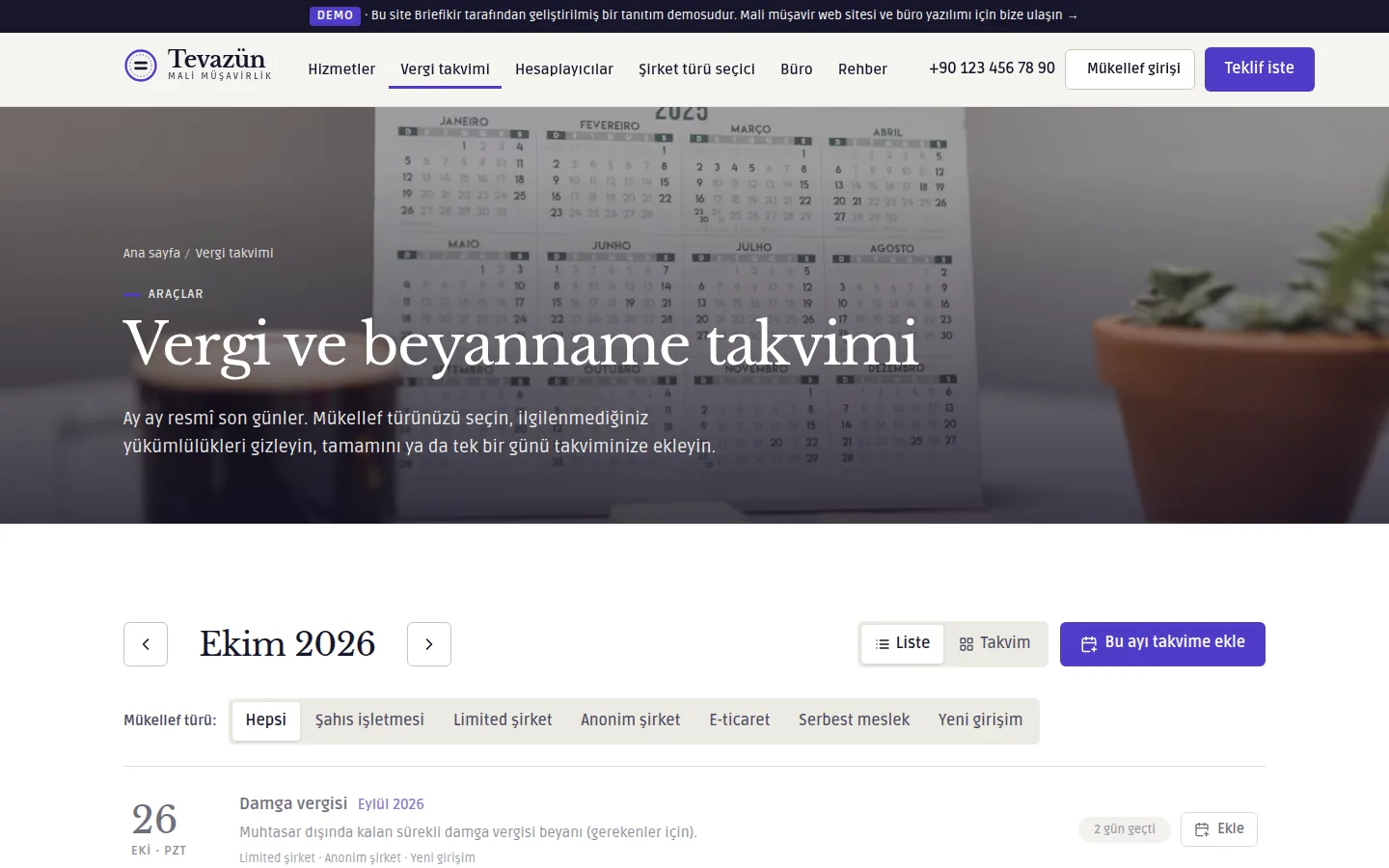Screen dimensions: 1389x868
Task: Open the Vergi takvimi nav item
Action: coord(445,69)
